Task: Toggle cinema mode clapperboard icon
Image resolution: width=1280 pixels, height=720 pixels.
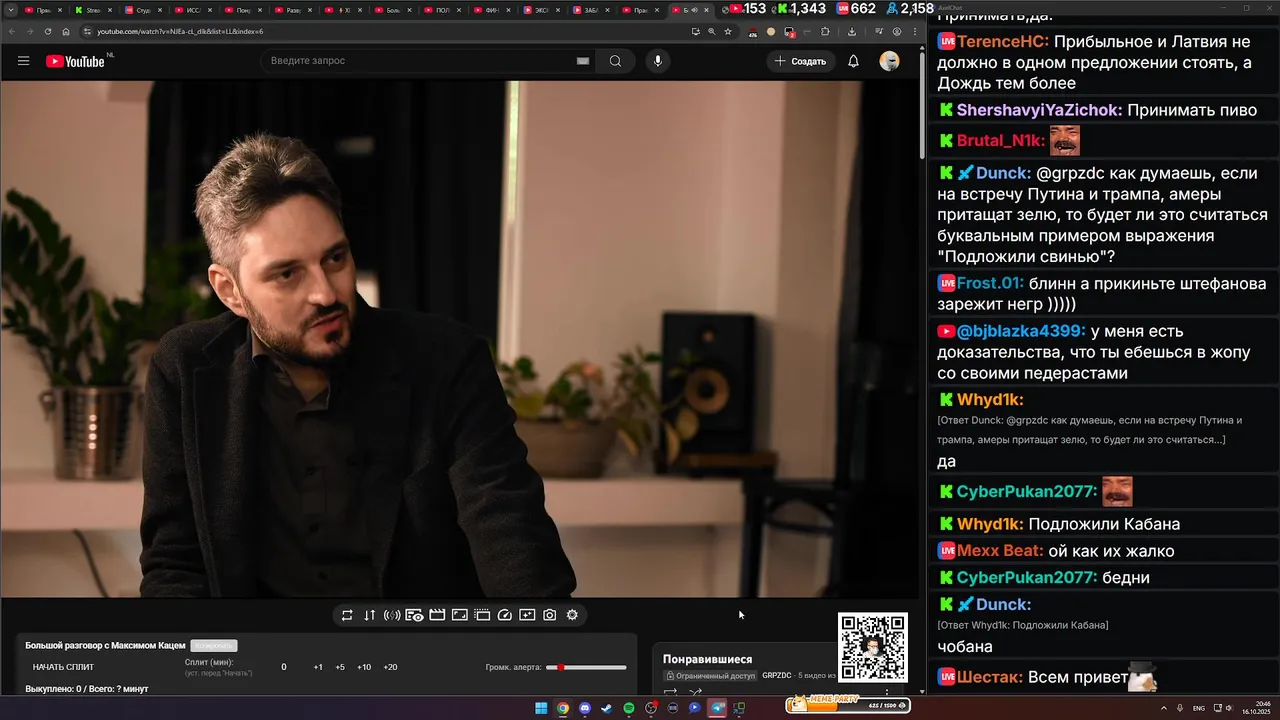Action: (x=437, y=615)
